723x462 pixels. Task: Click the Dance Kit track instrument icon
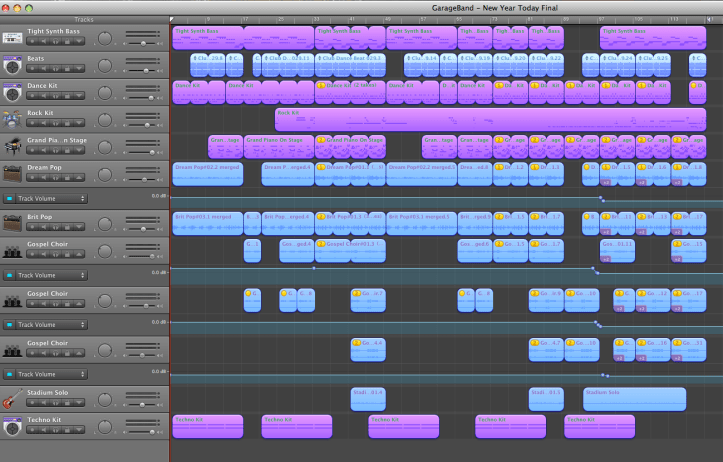click(x=12, y=92)
